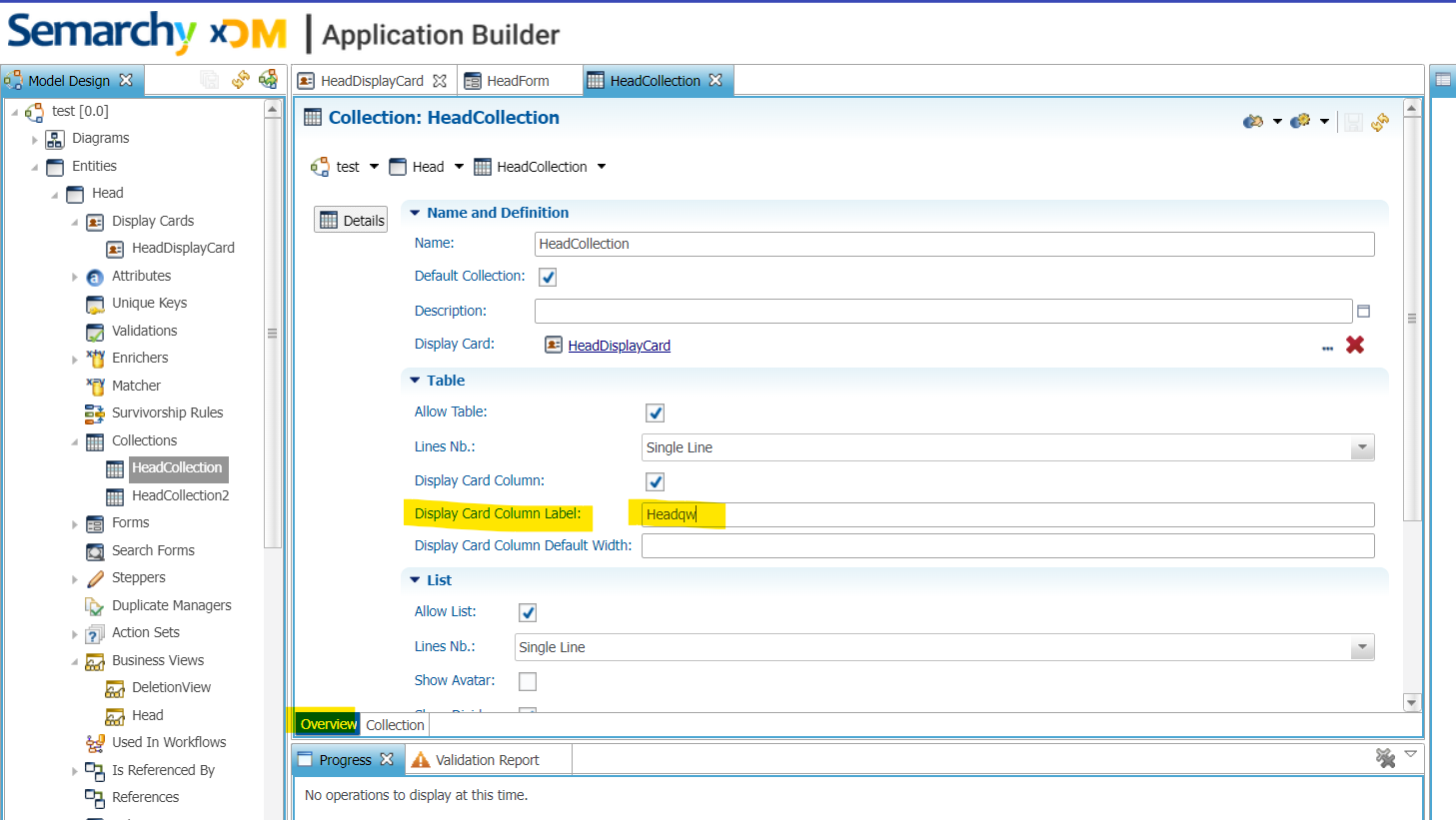Click editor vertical scrollbar down arrow
This screenshot has height=820, width=1456.
[1412, 702]
